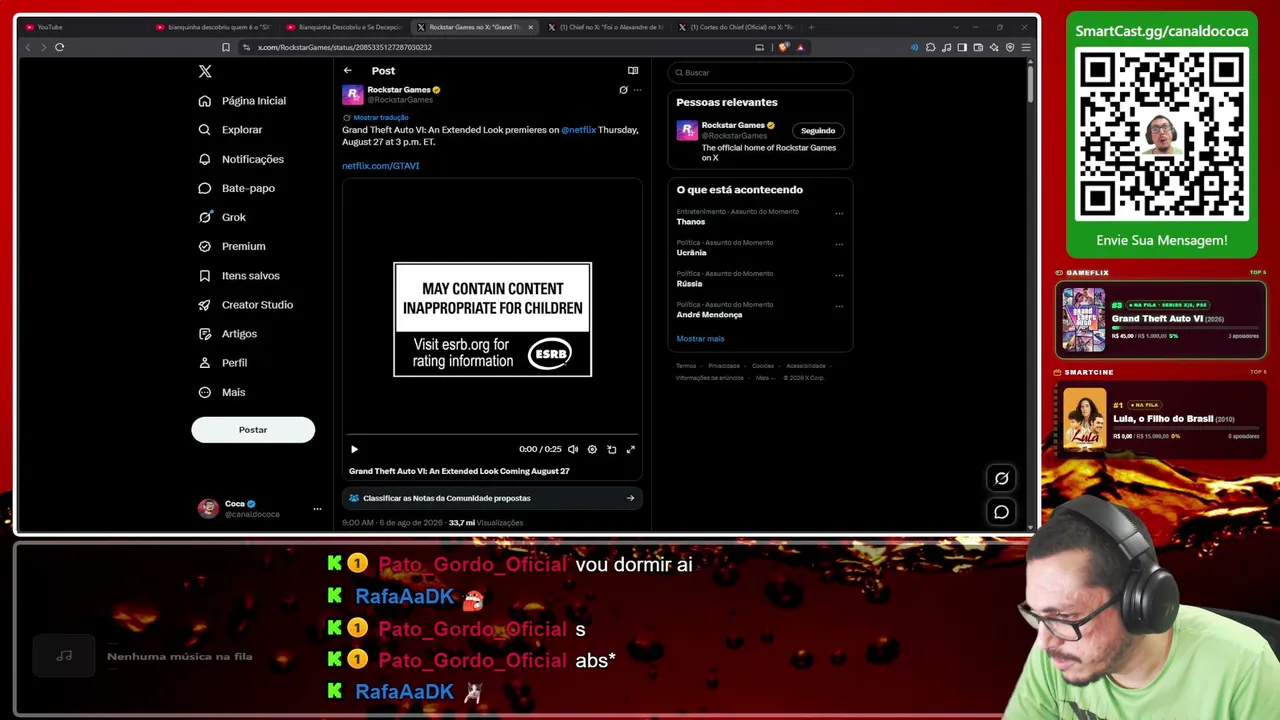
Task: Go back using the Post arrow
Action: 347,71
